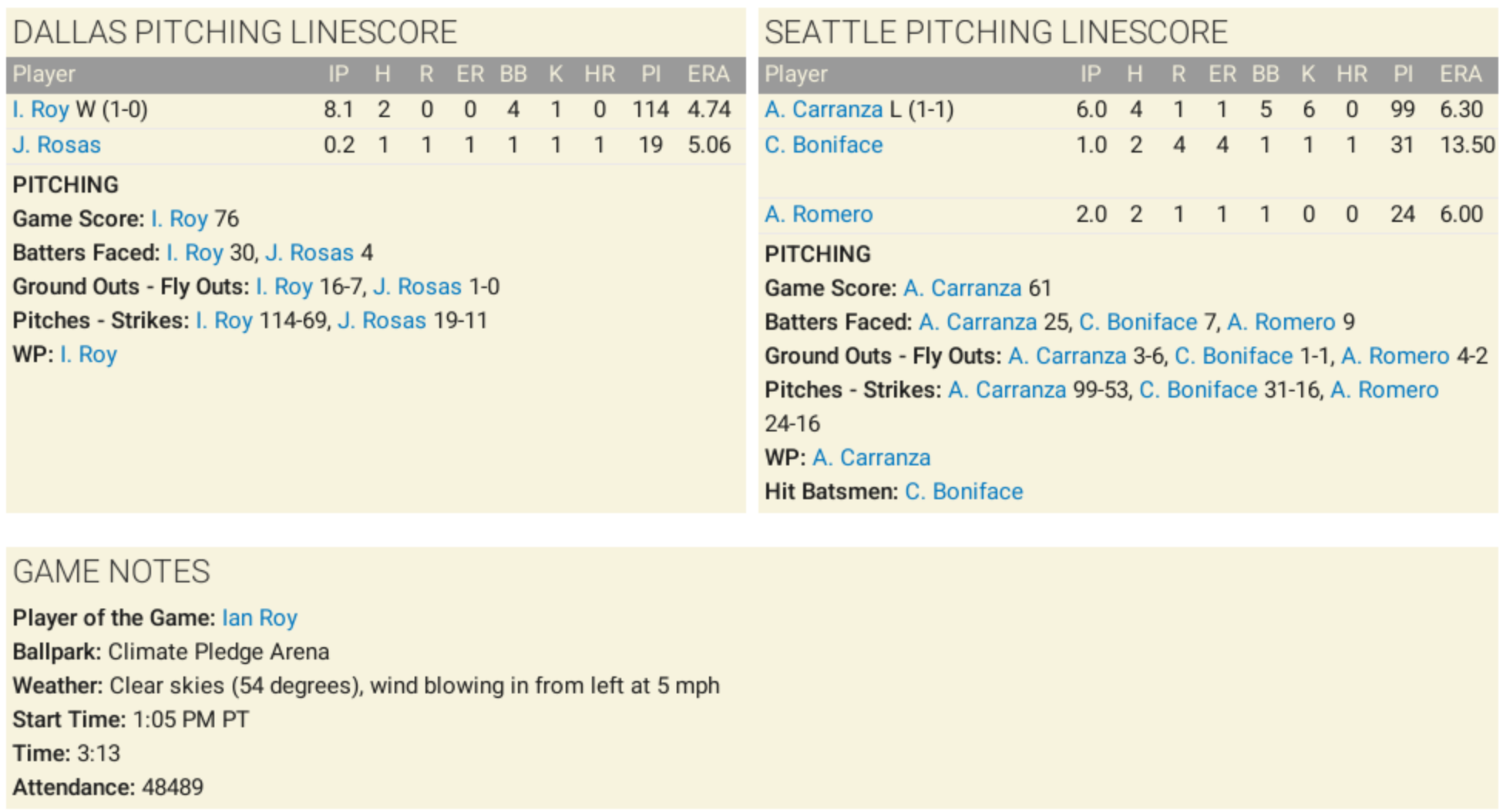Select A. Romero in Seattle linescore table row
Image resolution: width=1503 pixels, height=812 pixels.
(x=819, y=214)
